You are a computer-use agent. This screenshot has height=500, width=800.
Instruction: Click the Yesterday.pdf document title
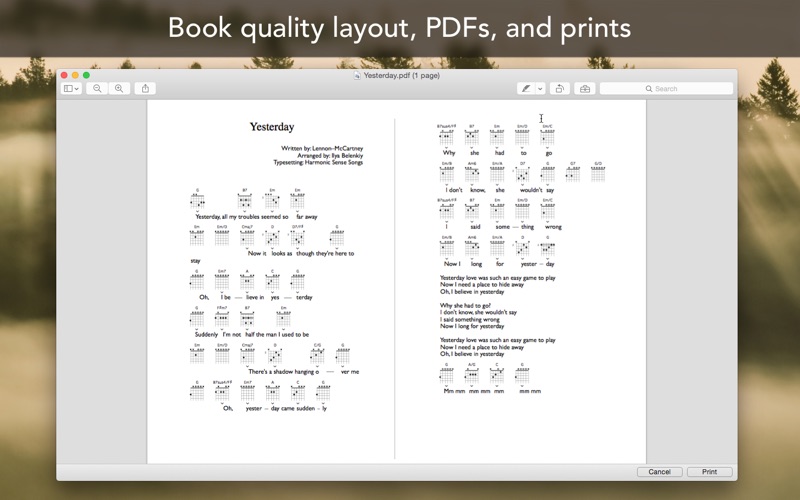(402, 75)
